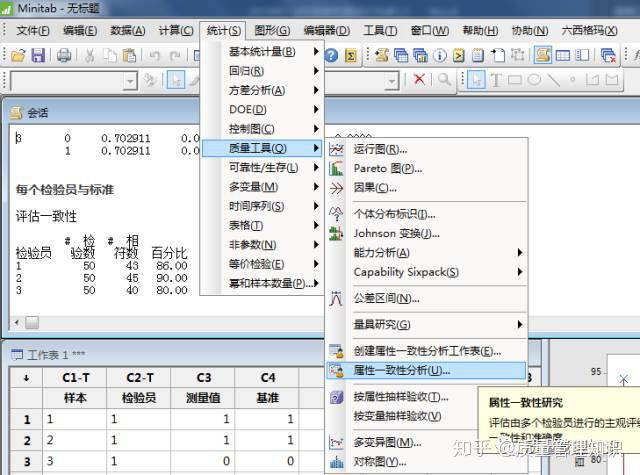Click the Cut scissors toolbar icon
640x475 pixels.
tap(89, 55)
